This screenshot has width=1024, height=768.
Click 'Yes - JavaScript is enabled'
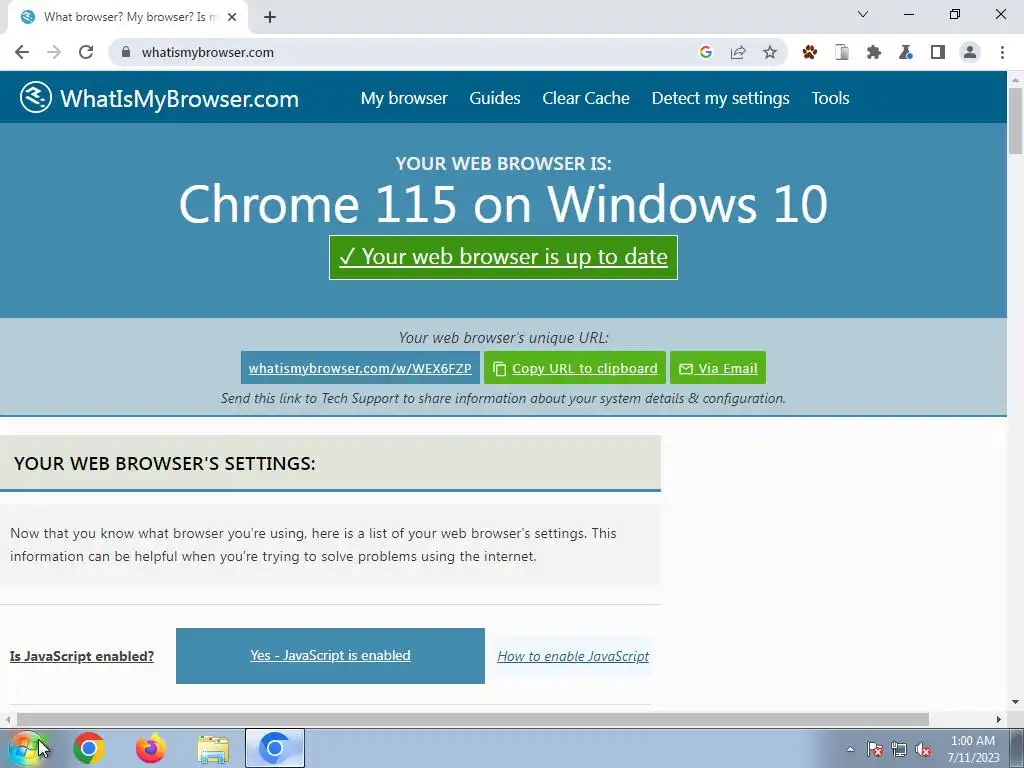point(330,656)
